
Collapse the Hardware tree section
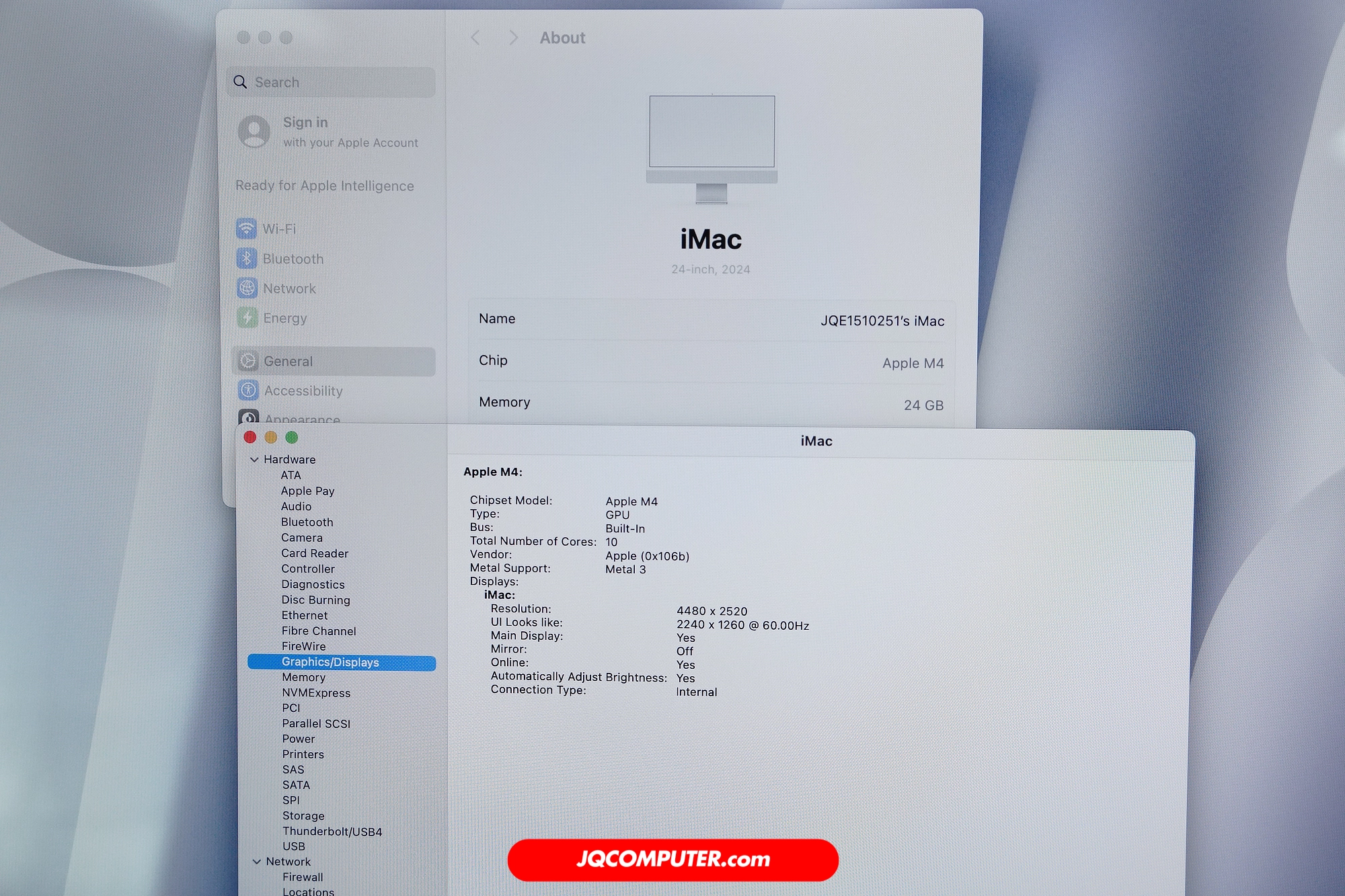coord(254,460)
